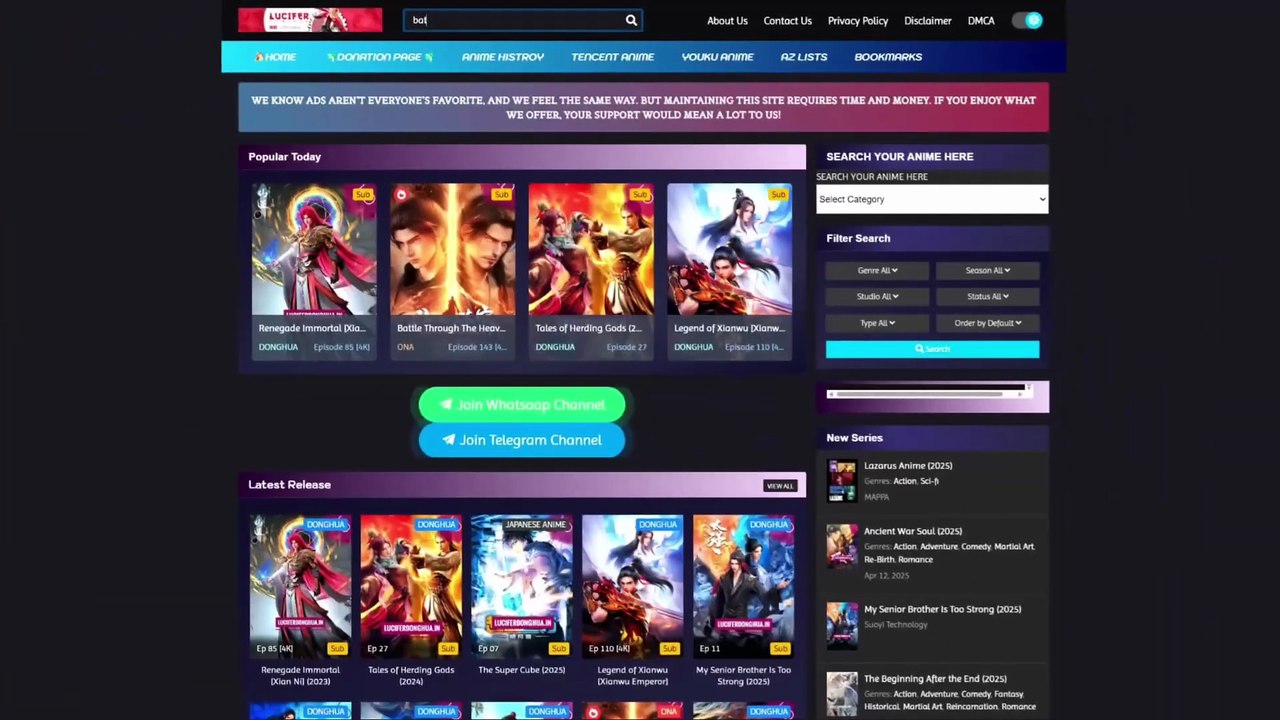Open the Privacy Policy link
This screenshot has width=1280, height=720.
(858, 21)
